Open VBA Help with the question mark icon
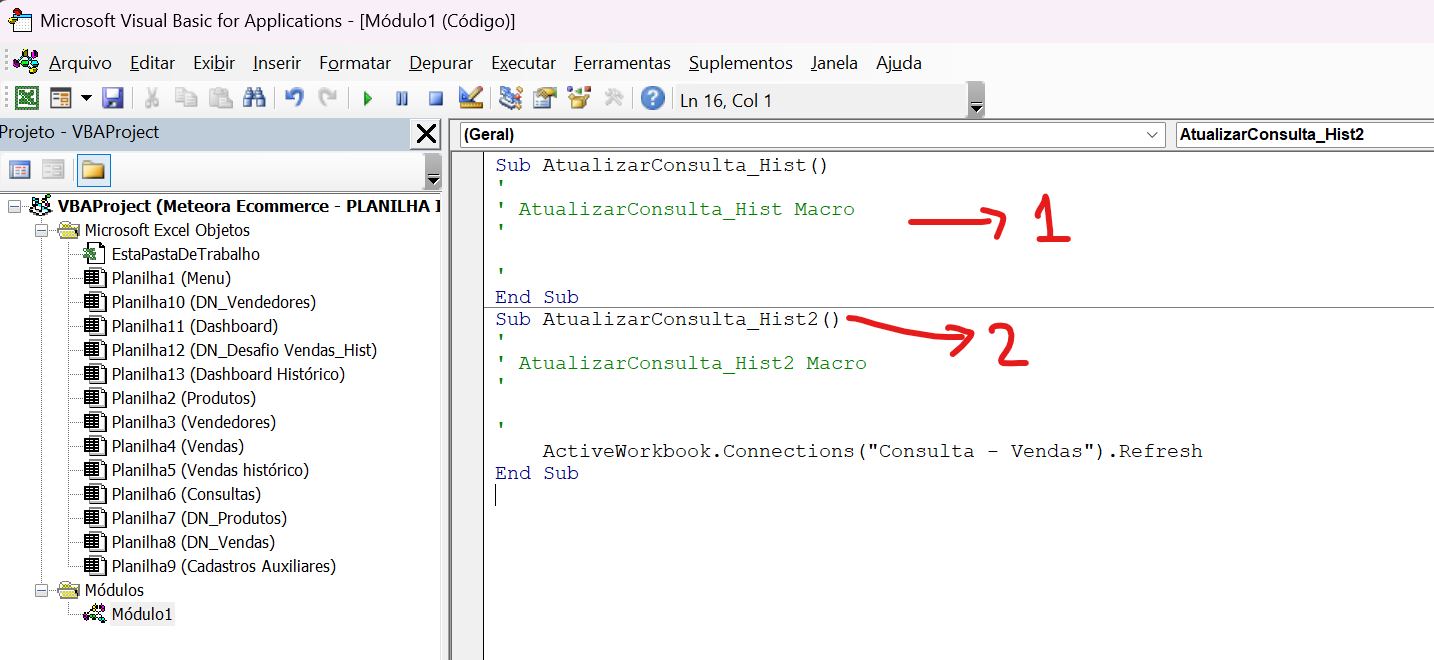The height and width of the screenshot is (660, 1434). point(653,99)
